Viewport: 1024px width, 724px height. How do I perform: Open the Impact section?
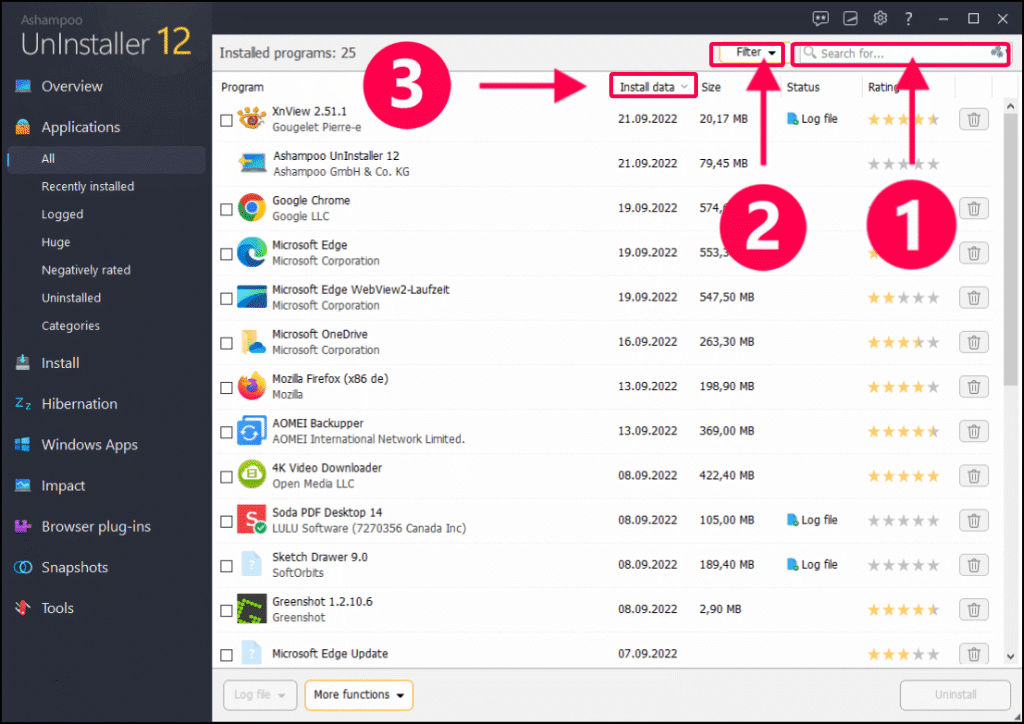coord(63,486)
